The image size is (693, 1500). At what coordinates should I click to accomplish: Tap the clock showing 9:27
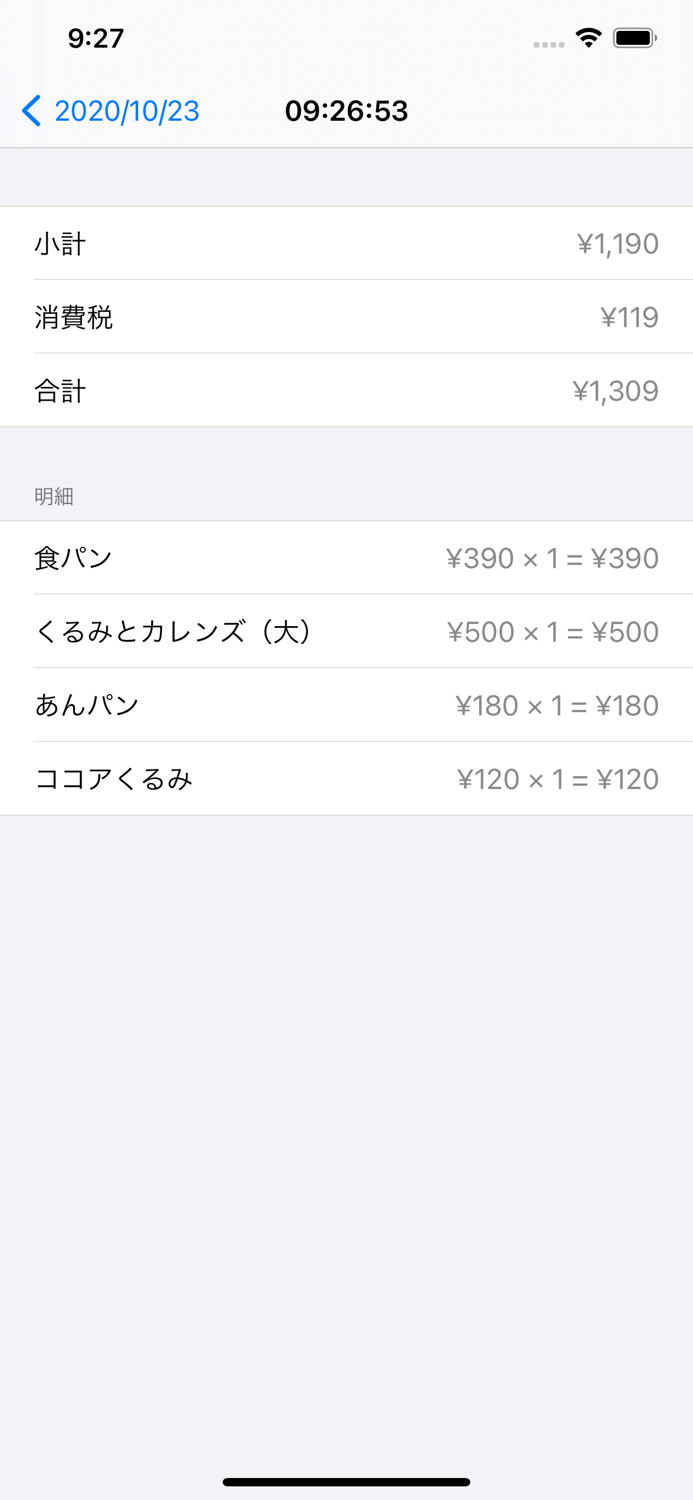tap(95, 38)
